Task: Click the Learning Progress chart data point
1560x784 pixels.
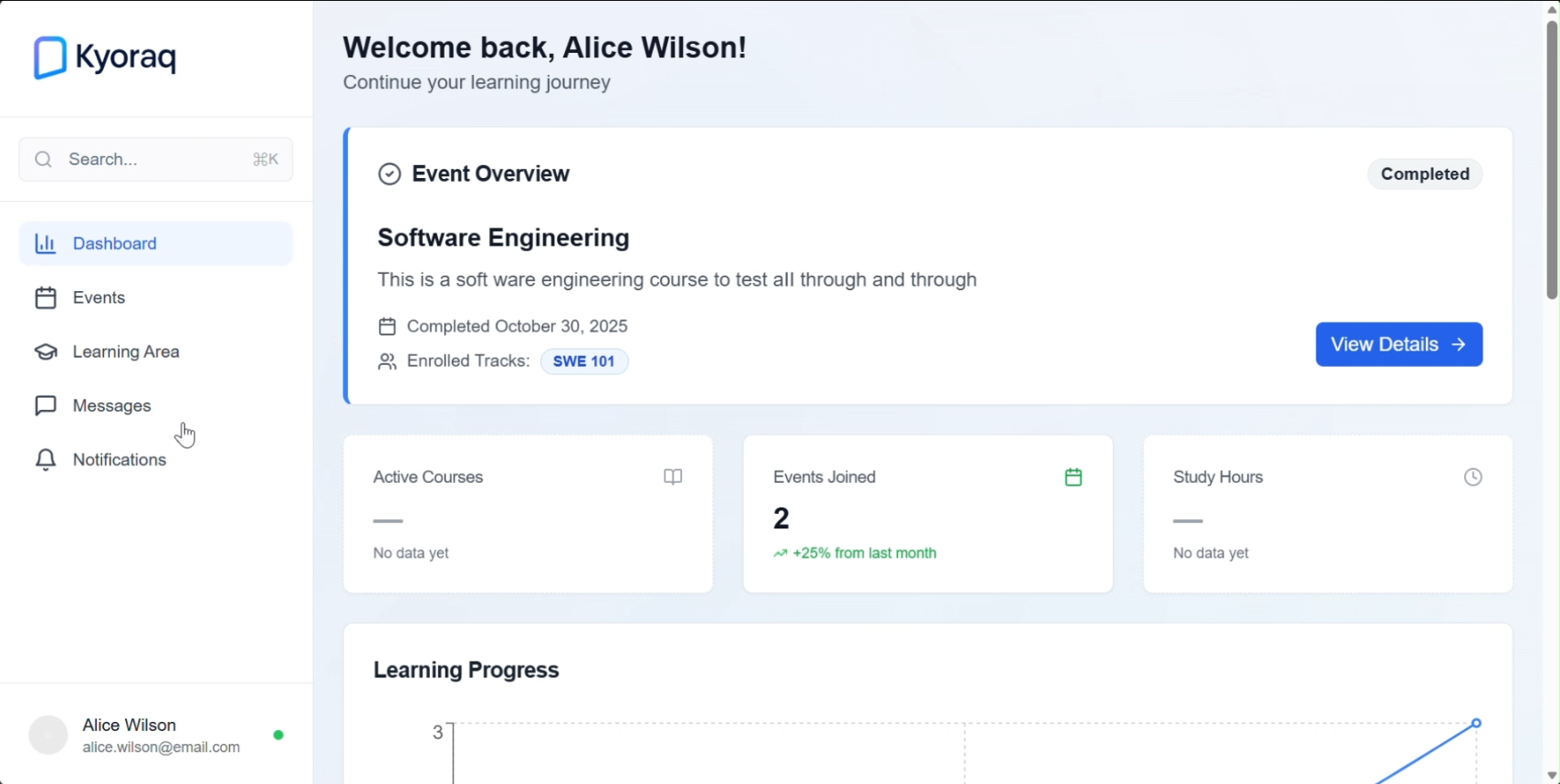Action: tap(1476, 723)
